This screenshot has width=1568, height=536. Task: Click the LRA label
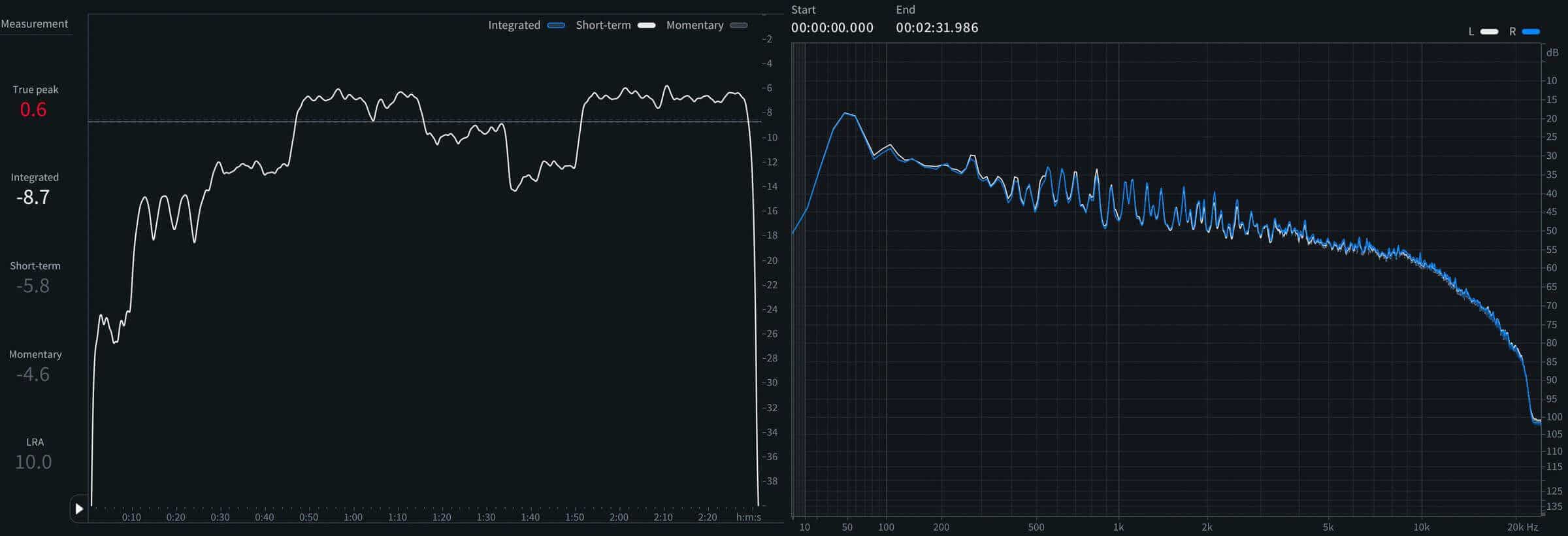[35, 443]
